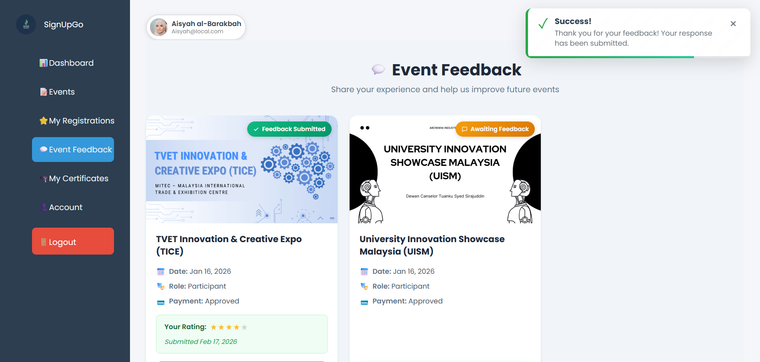Select Event Feedback sidebar item
The width and height of the screenshot is (760, 362).
[73, 149]
